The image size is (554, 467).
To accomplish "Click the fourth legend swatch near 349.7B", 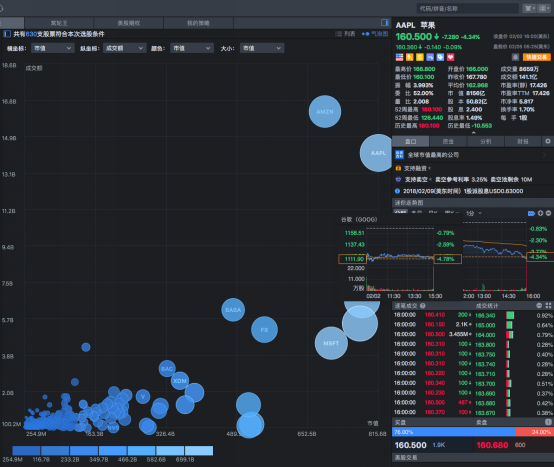I will [x=113, y=450].
